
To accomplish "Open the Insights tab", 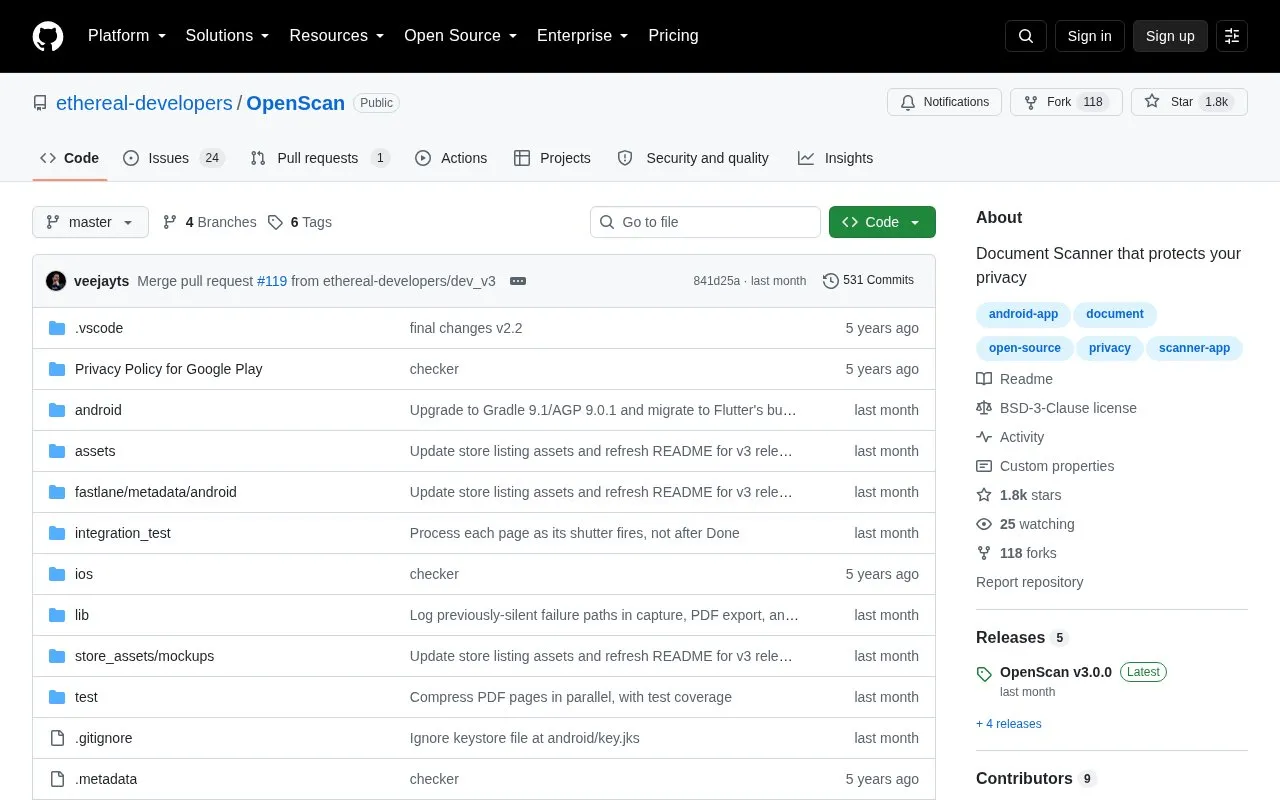I will [835, 158].
